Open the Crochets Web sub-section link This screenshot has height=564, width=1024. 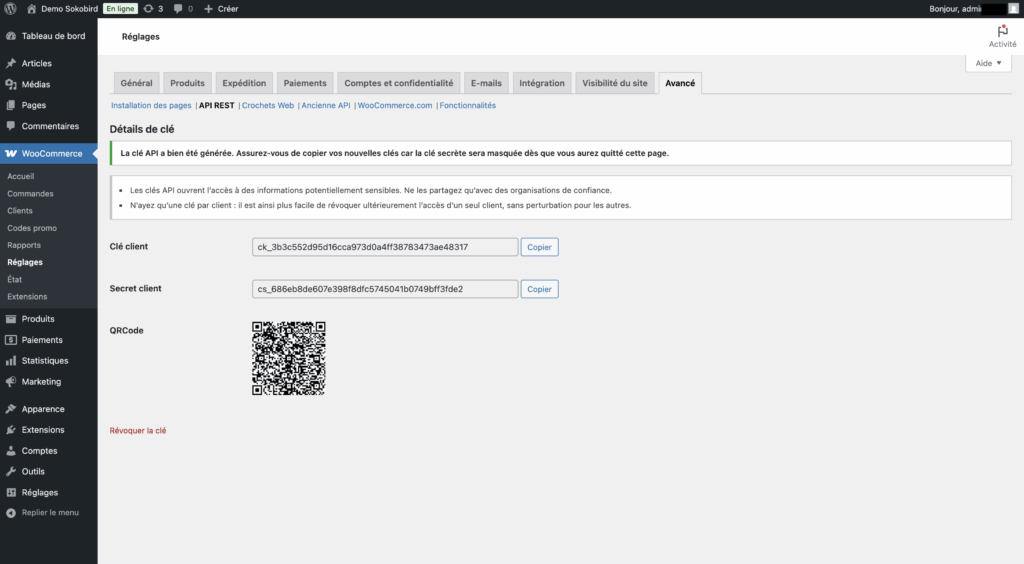tap(268, 105)
